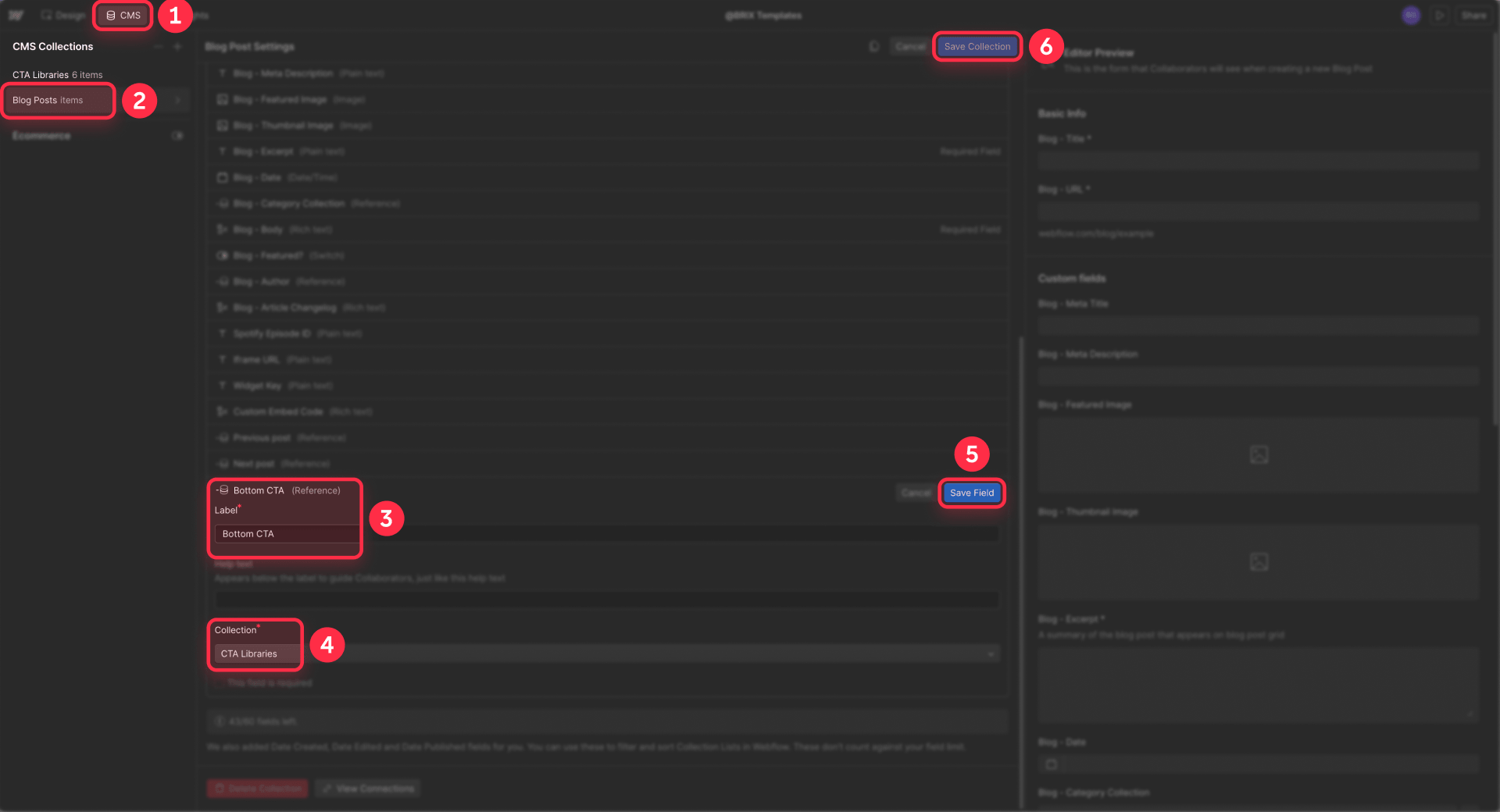Select the Blog Posts collection

[59, 100]
